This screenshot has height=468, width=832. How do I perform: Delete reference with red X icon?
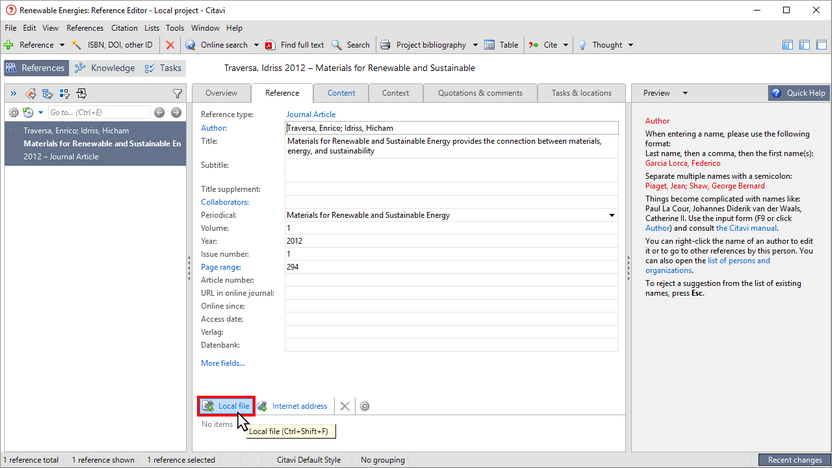[x=170, y=45]
